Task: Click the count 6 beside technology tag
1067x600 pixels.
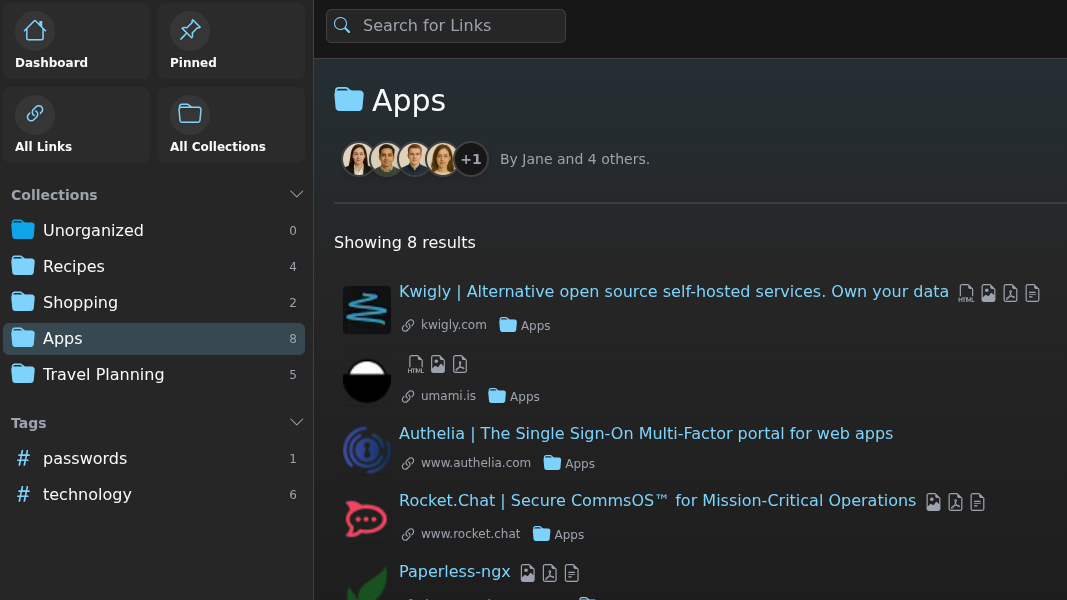Action: [x=293, y=495]
